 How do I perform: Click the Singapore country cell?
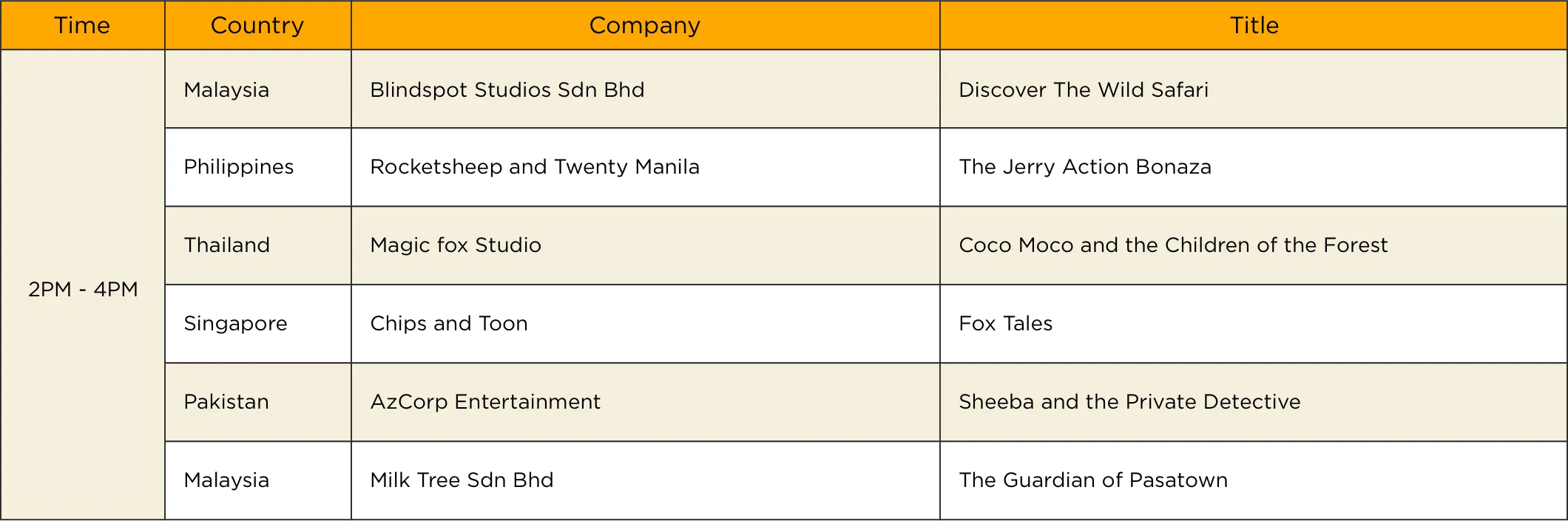(x=235, y=324)
